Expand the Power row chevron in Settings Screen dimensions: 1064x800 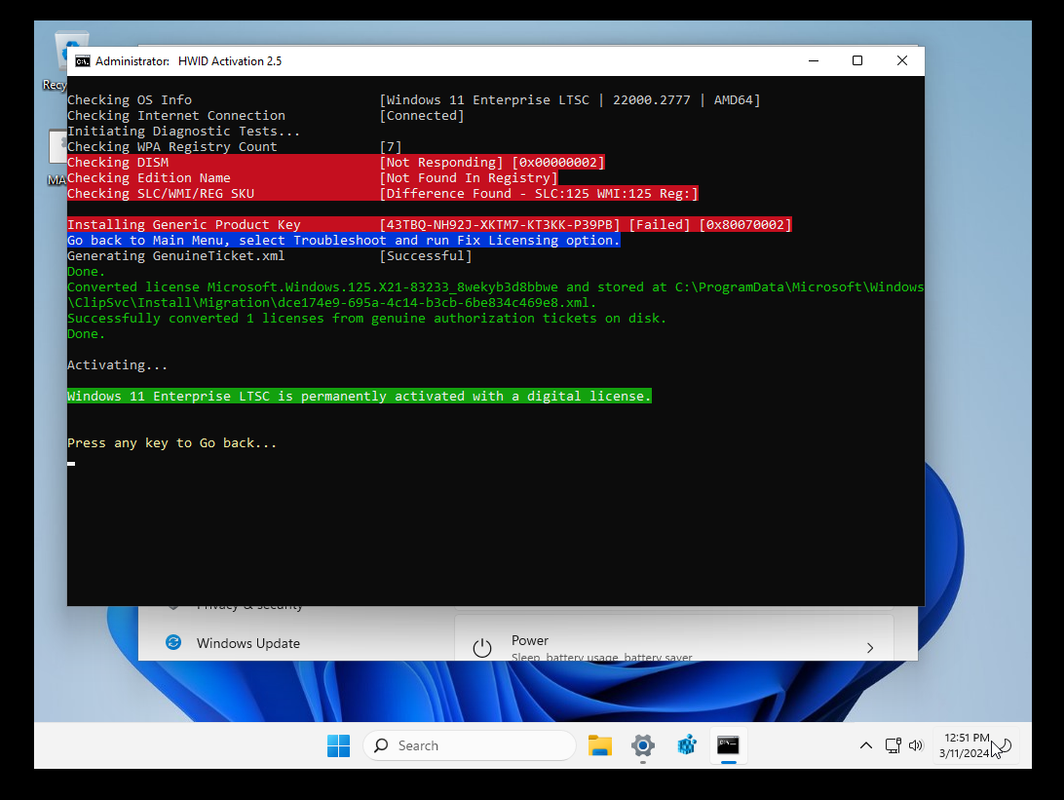(x=870, y=648)
